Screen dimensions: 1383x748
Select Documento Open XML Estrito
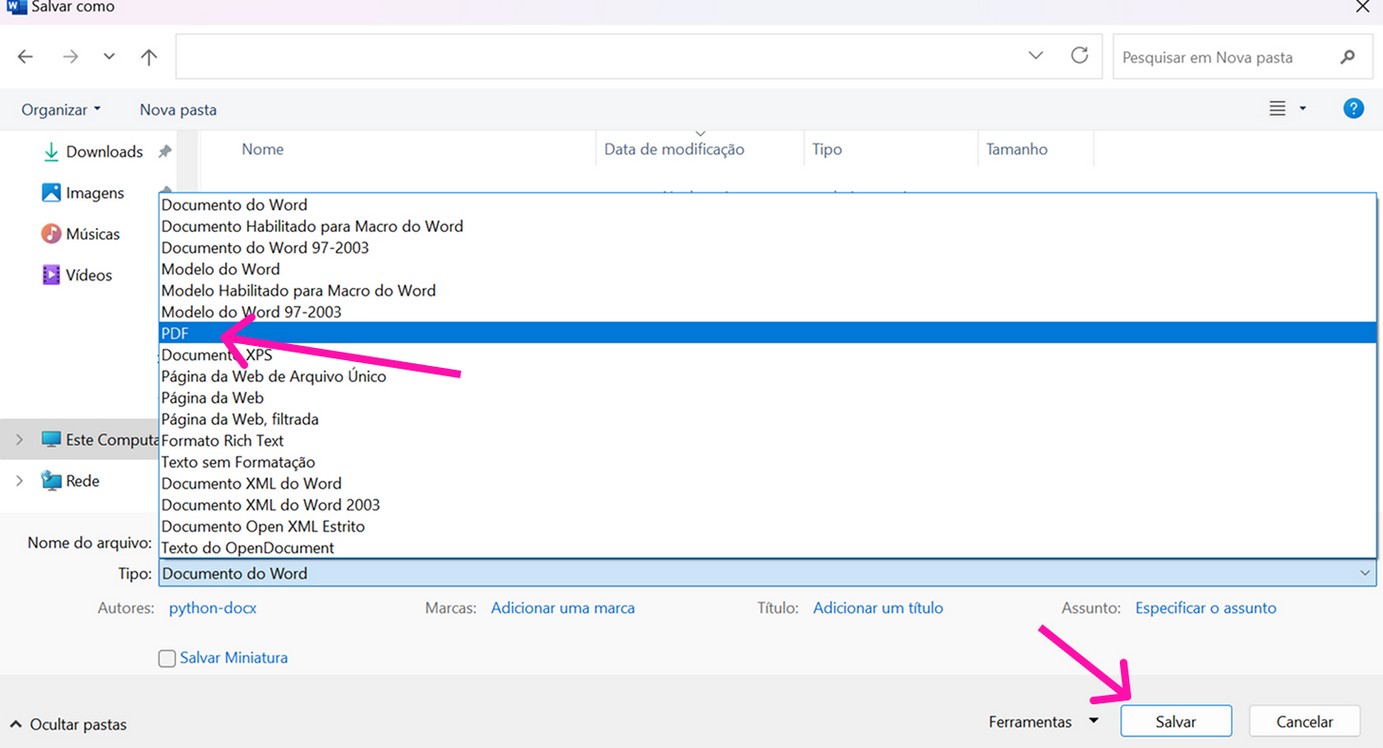[x=767, y=526]
